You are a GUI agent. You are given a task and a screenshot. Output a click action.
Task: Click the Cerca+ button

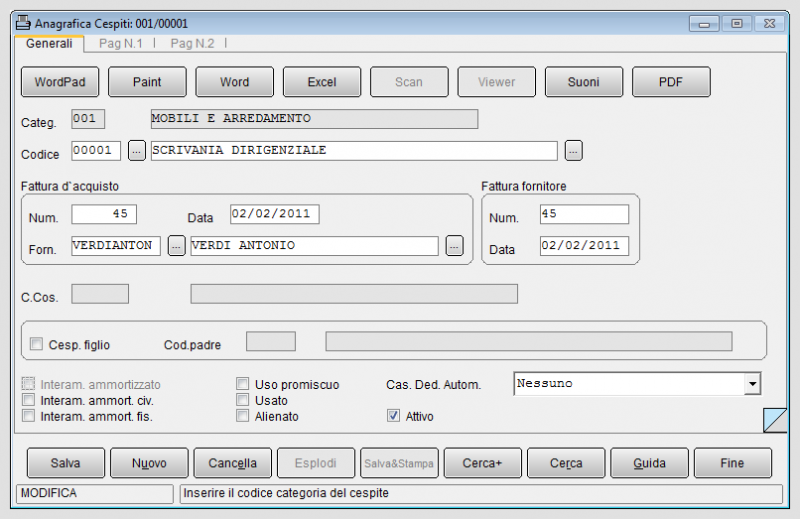(483, 463)
